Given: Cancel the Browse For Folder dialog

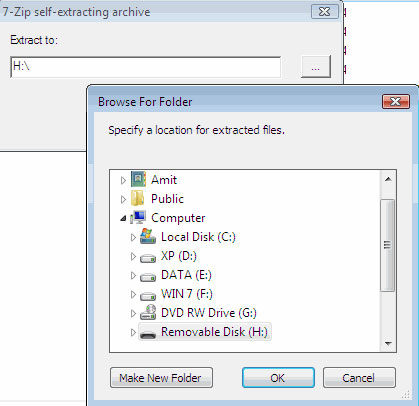Looking at the screenshot, I should [x=359, y=378].
